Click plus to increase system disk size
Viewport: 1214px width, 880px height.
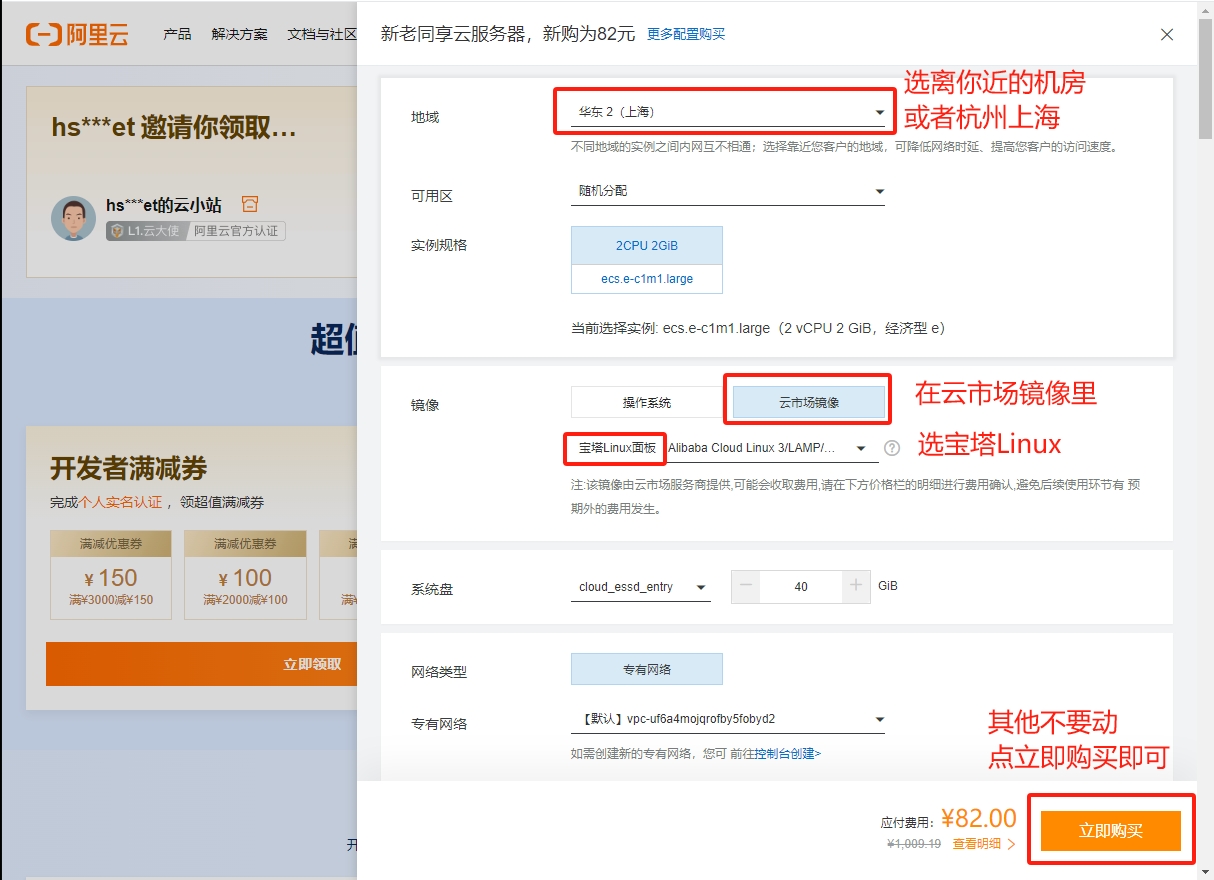click(x=858, y=587)
